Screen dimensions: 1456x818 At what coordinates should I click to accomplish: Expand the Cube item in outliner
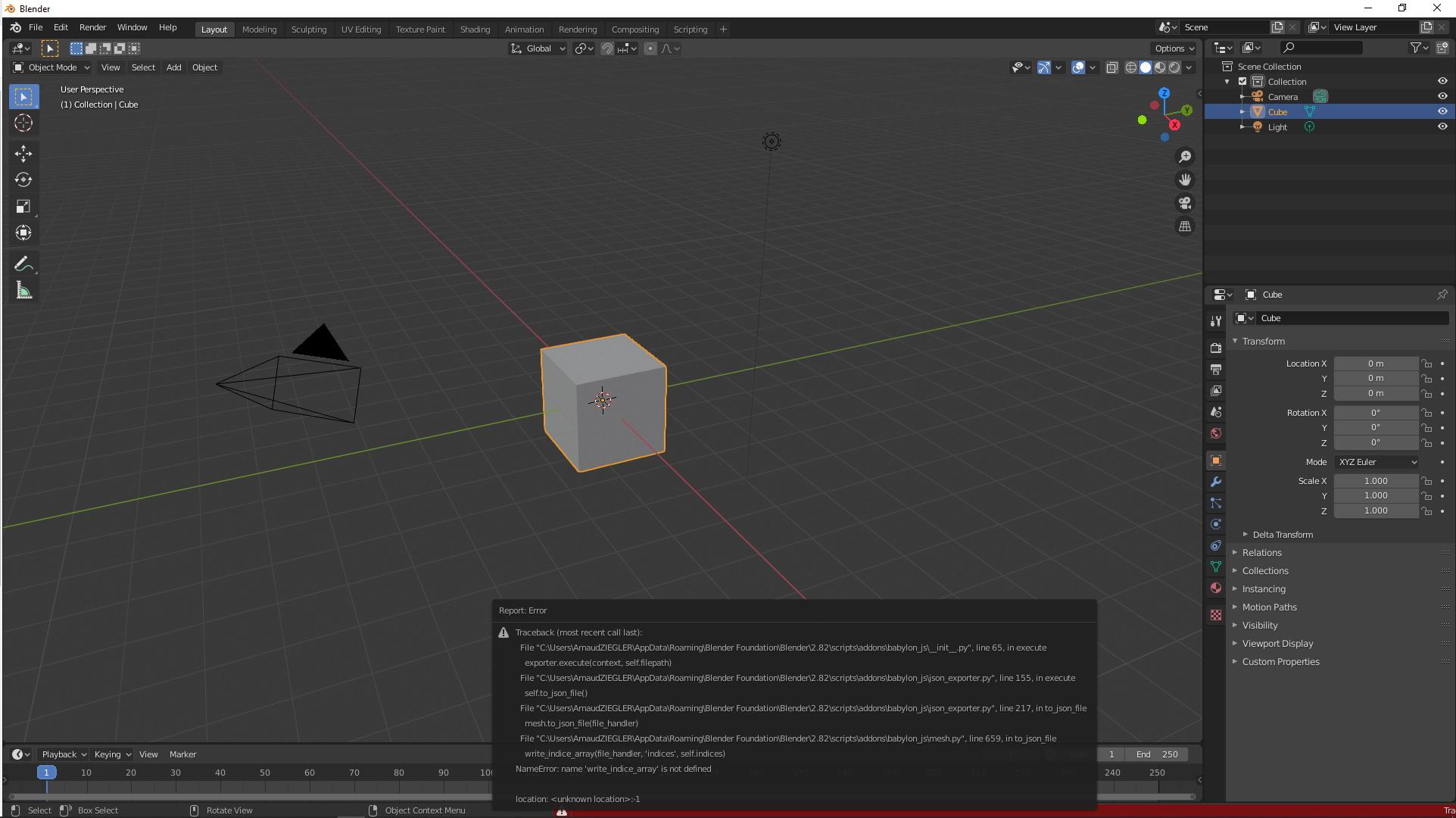pos(1242,112)
